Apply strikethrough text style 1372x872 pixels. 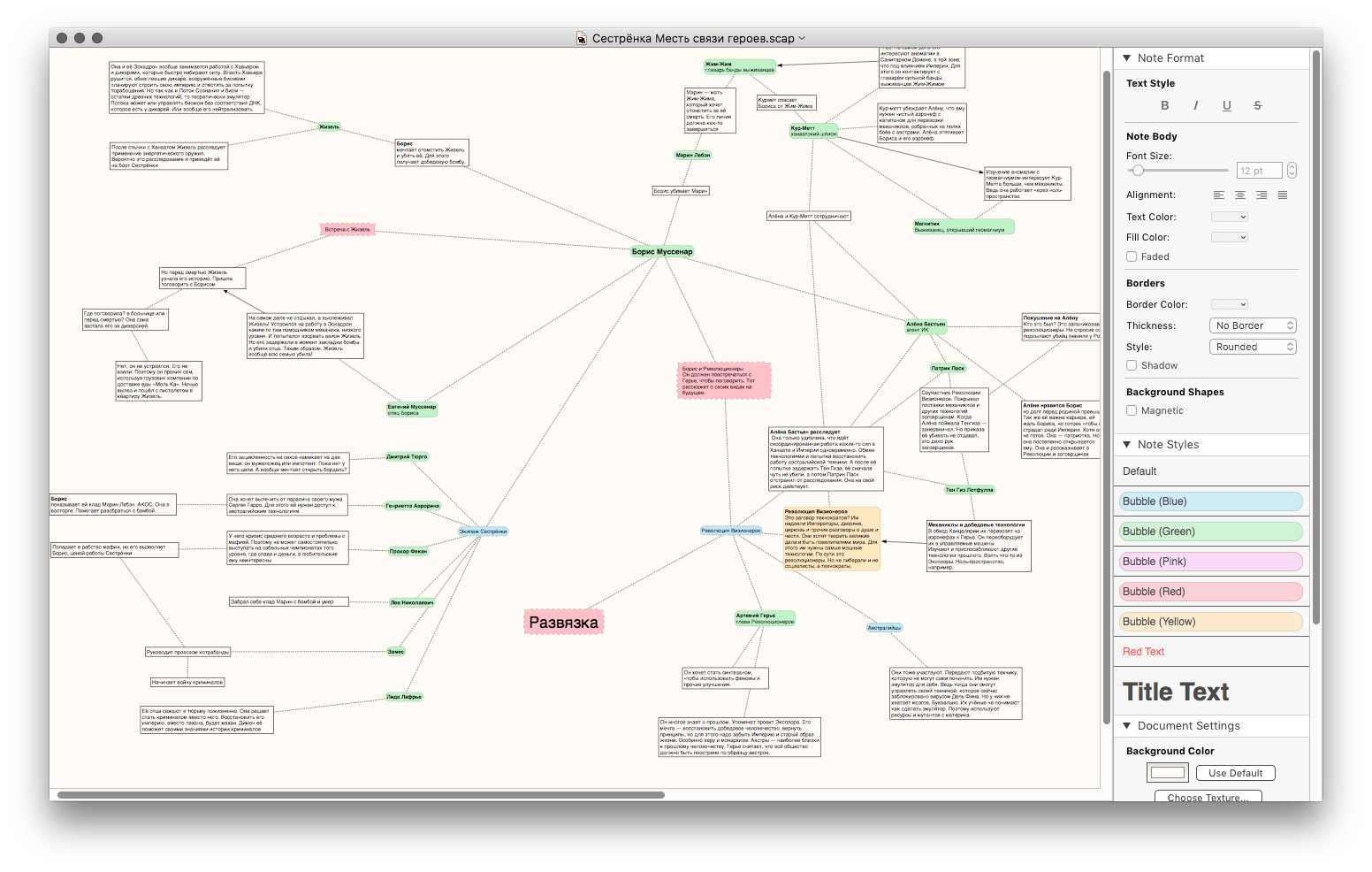click(1257, 105)
